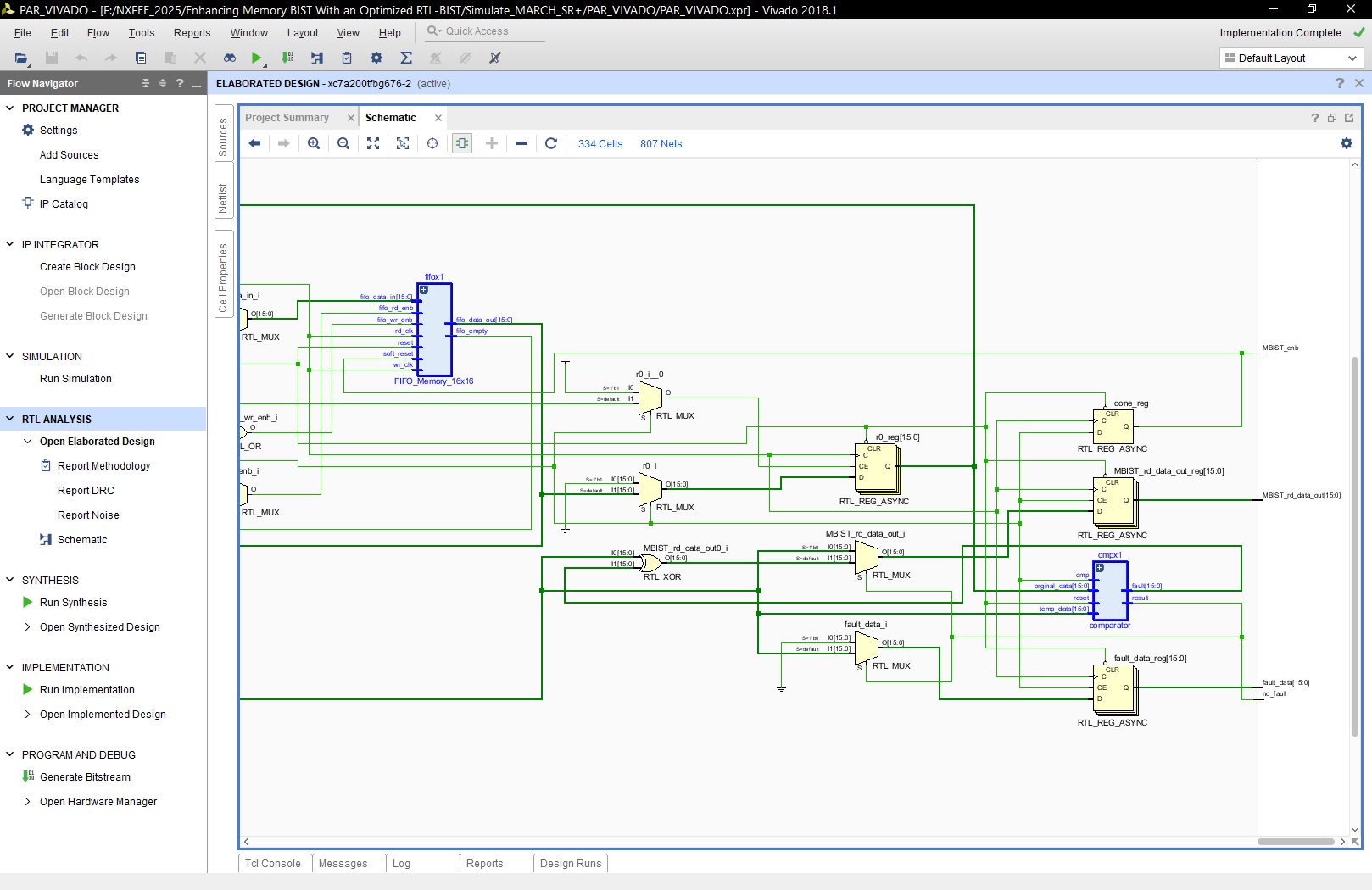Collapse the RTL ANALYSIS section
Screen dimensions: 1372x890
click(10, 419)
